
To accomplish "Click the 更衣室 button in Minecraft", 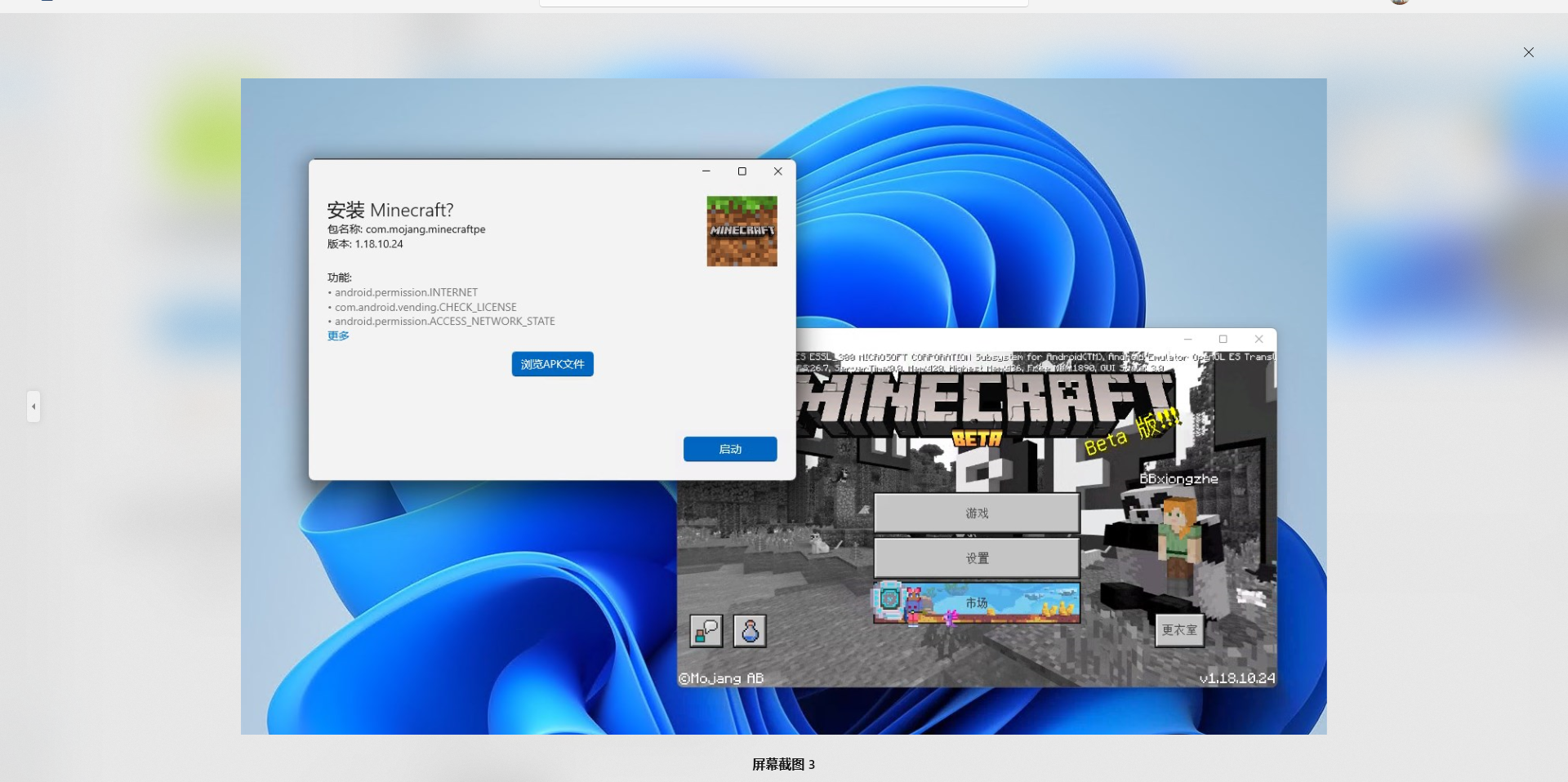I will (1179, 630).
